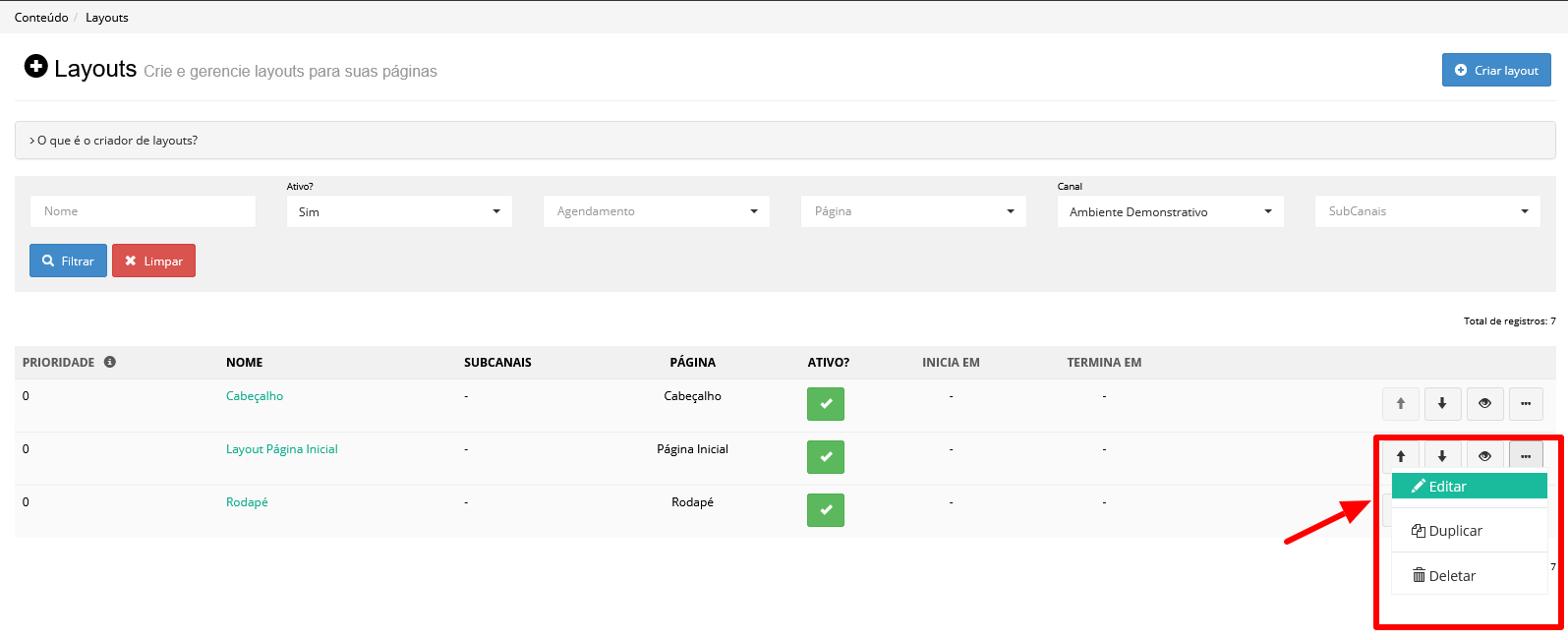Select Deletar in the context menu

point(1470,576)
